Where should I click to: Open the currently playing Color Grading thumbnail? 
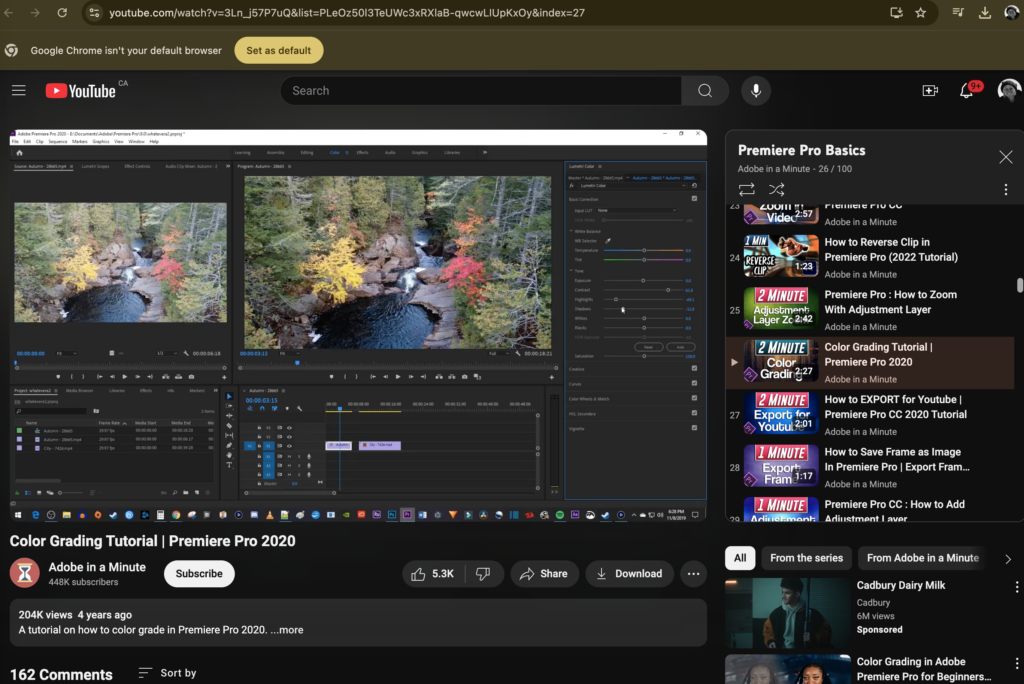[x=781, y=360]
